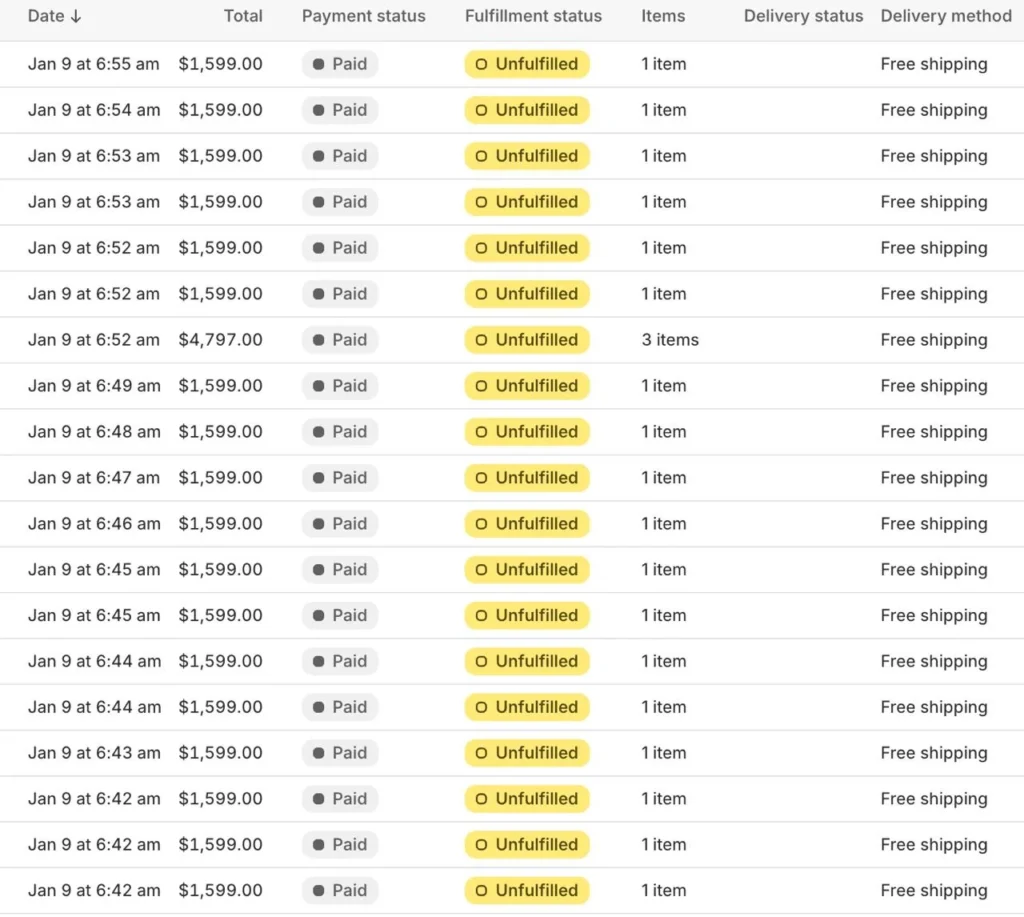Click the Unfulfilled badge on 6:54 am order
The image size is (1024, 917).
click(x=527, y=110)
